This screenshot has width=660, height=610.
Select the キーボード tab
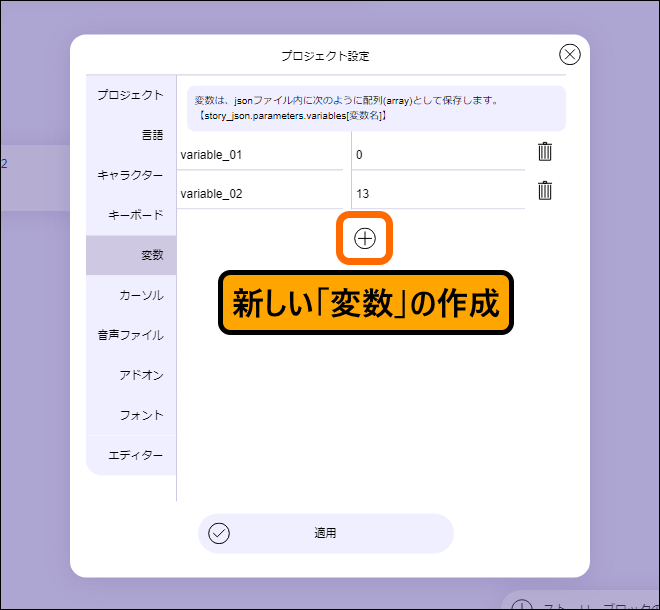[131, 215]
